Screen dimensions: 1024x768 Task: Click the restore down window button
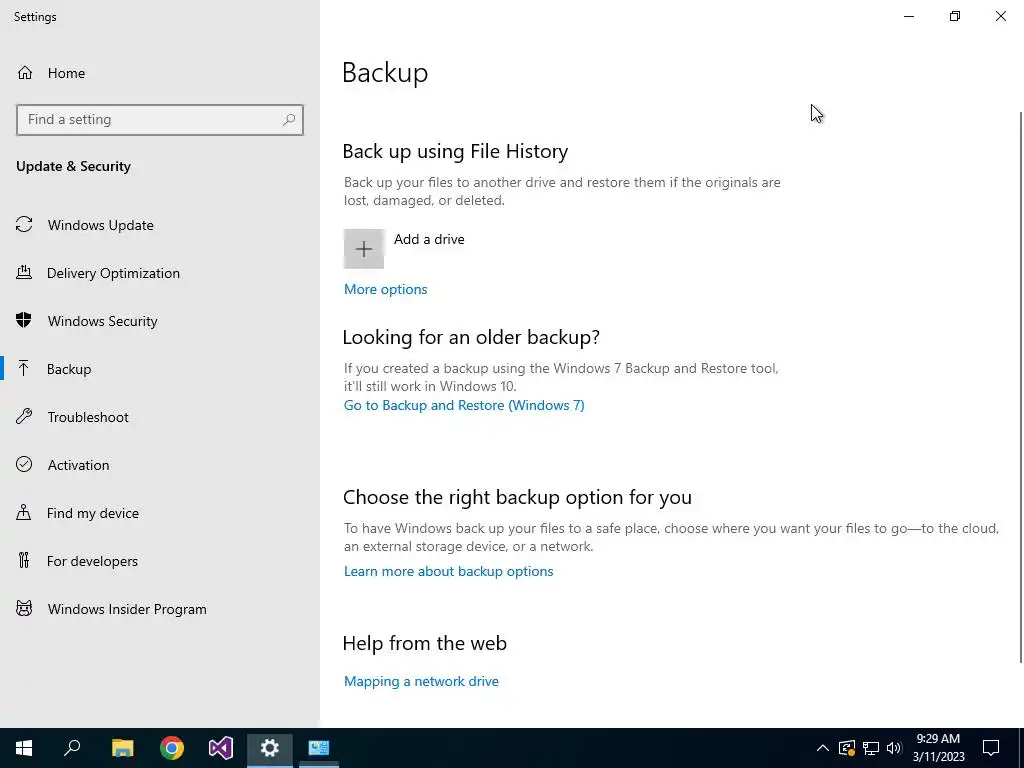click(955, 16)
